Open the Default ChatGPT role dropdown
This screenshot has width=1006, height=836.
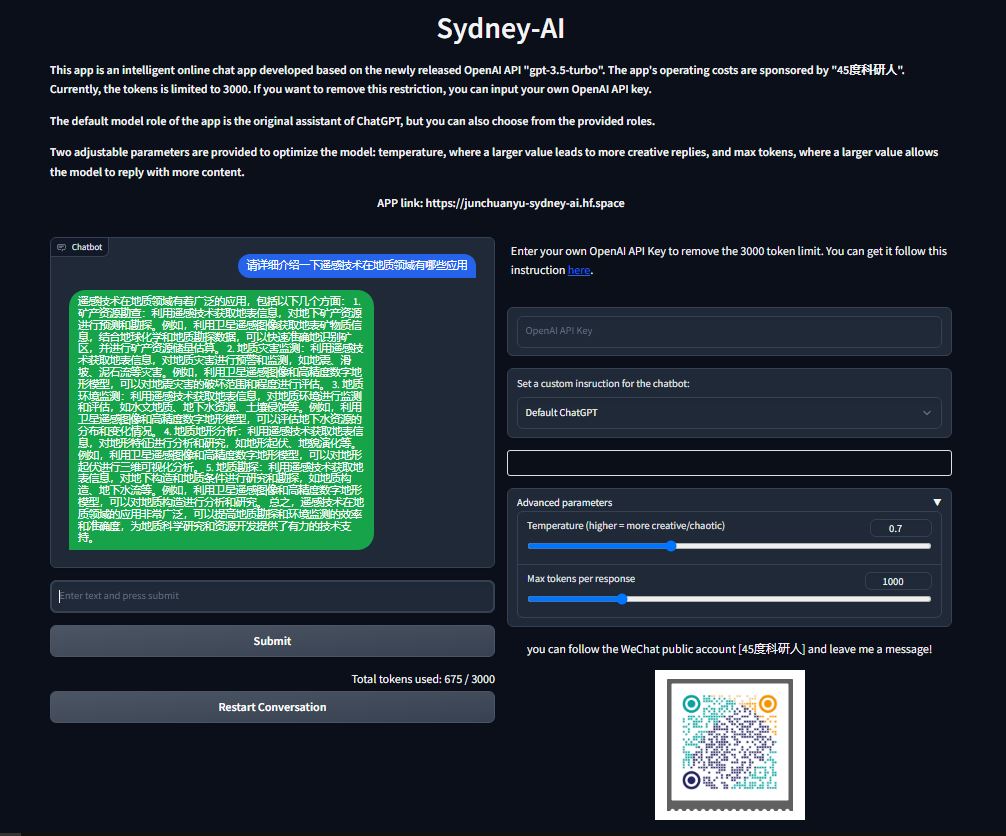click(728, 412)
